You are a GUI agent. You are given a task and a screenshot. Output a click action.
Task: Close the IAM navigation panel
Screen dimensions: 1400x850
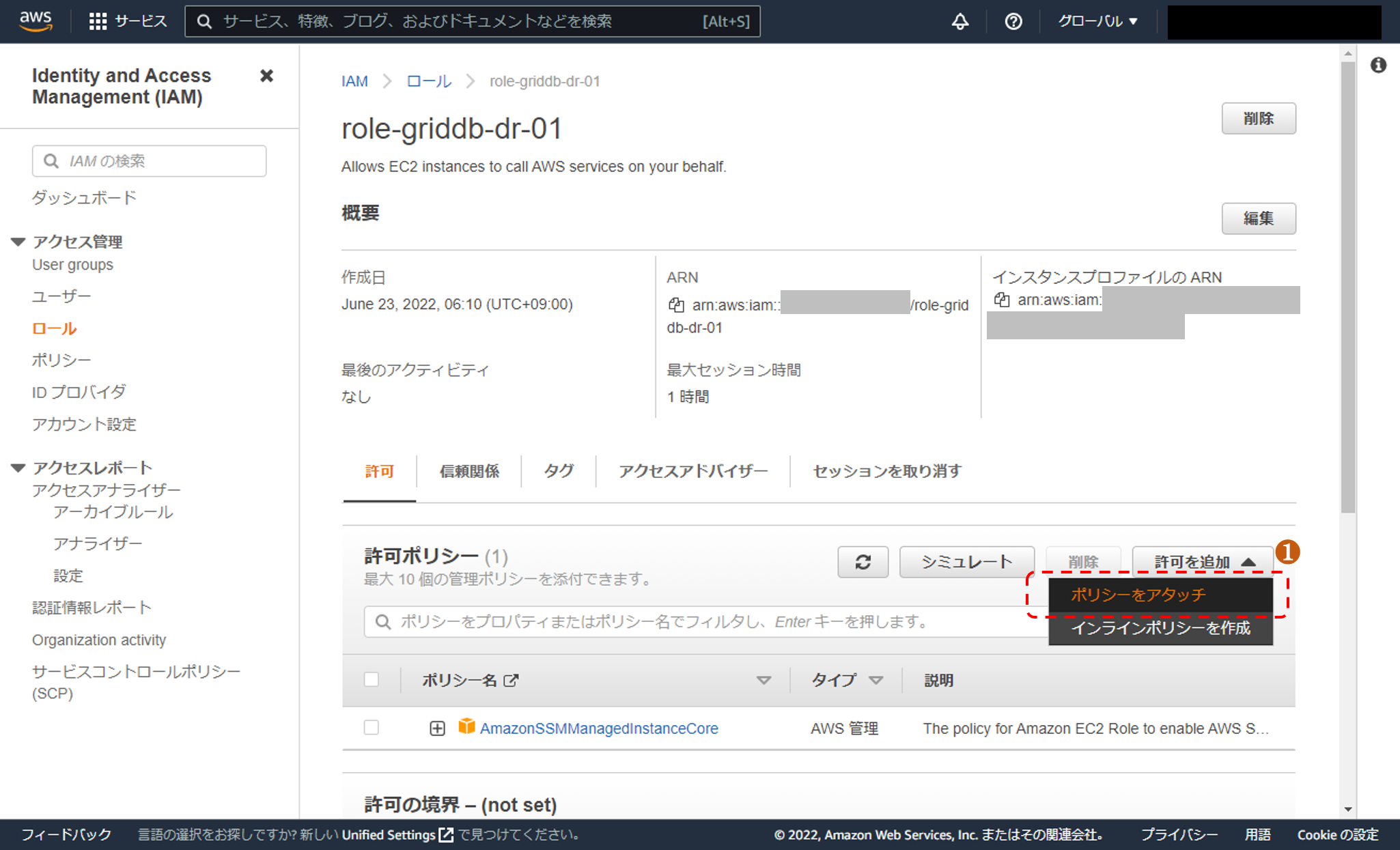coord(266,76)
